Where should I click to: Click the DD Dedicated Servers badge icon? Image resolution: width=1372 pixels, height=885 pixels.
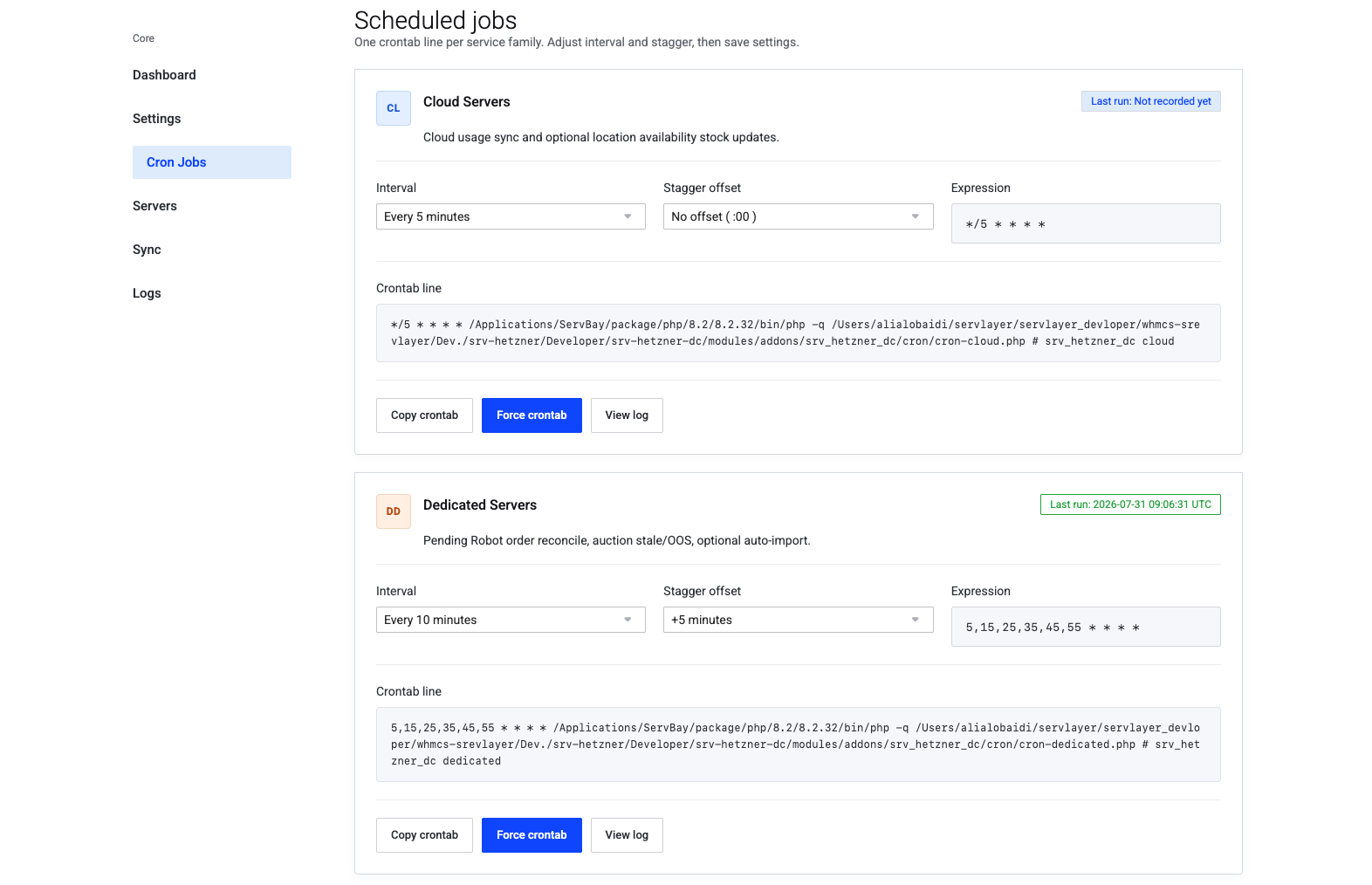click(394, 511)
